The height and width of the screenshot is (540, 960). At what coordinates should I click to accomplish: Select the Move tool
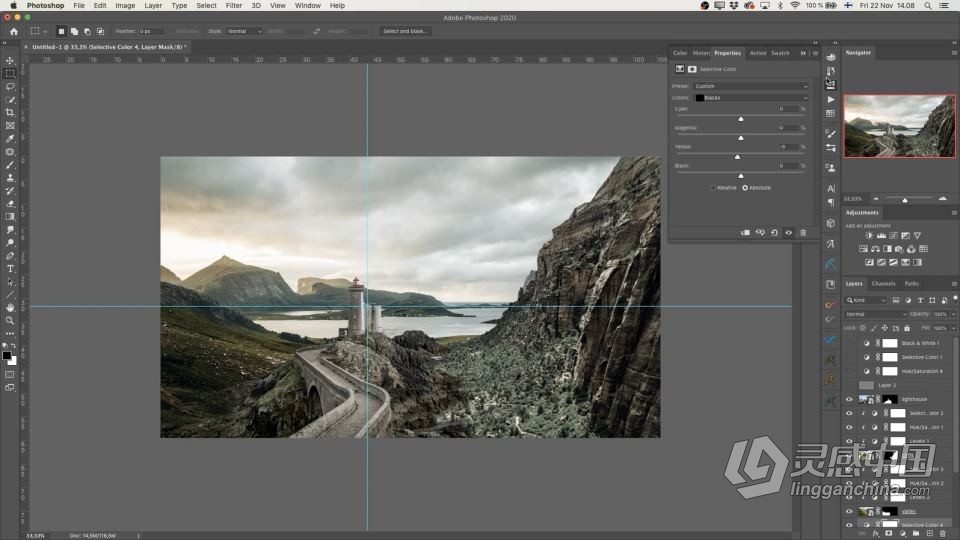point(10,61)
